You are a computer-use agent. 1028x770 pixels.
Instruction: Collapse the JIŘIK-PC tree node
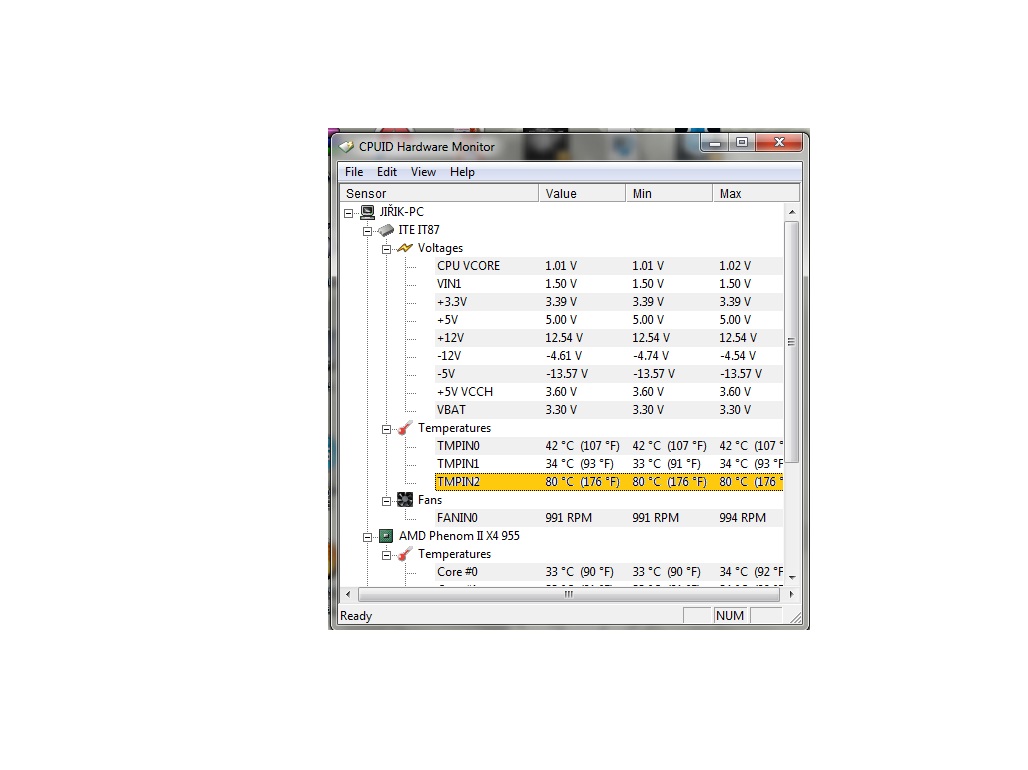pyautogui.click(x=349, y=213)
